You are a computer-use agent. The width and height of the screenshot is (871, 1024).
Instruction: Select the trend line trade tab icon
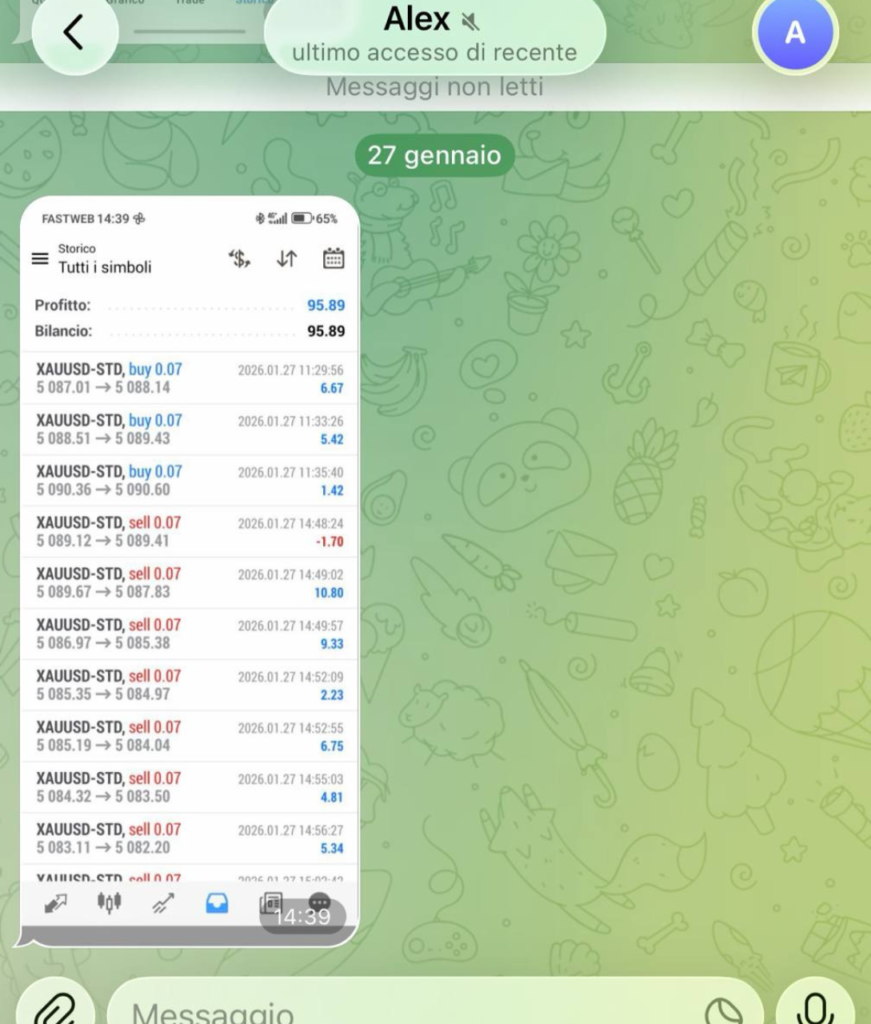(x=162, y=903)
